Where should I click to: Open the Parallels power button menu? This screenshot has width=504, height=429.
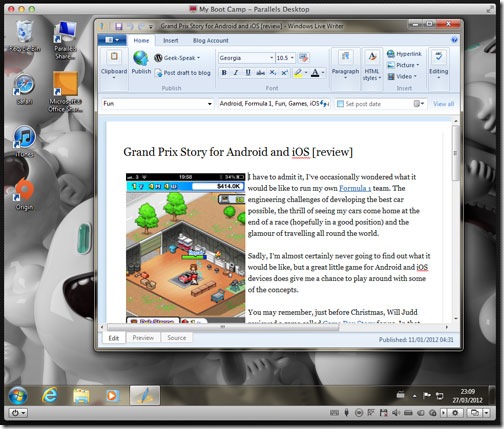click(x=18, y=413)
